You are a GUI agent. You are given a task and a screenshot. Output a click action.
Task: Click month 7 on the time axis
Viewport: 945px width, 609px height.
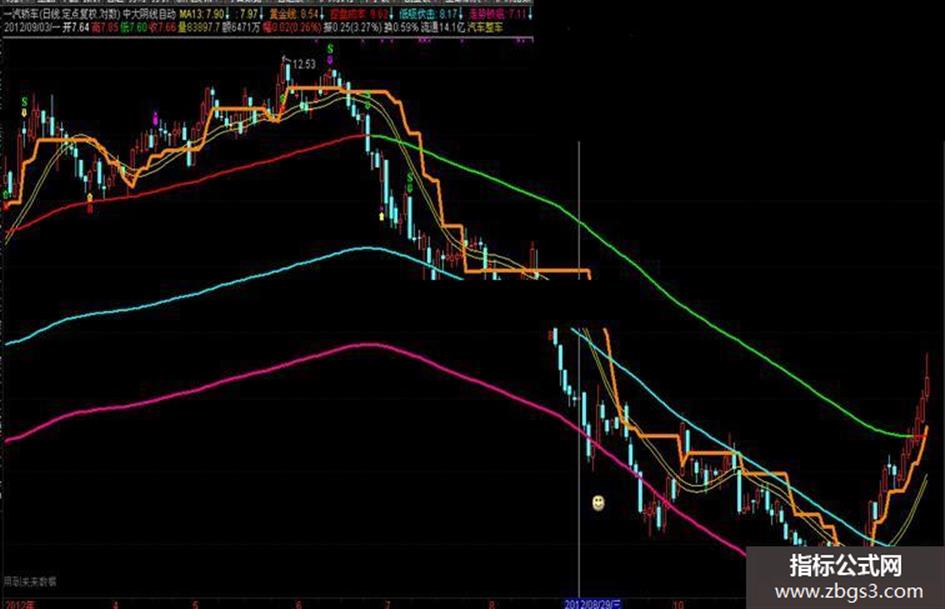387,604
